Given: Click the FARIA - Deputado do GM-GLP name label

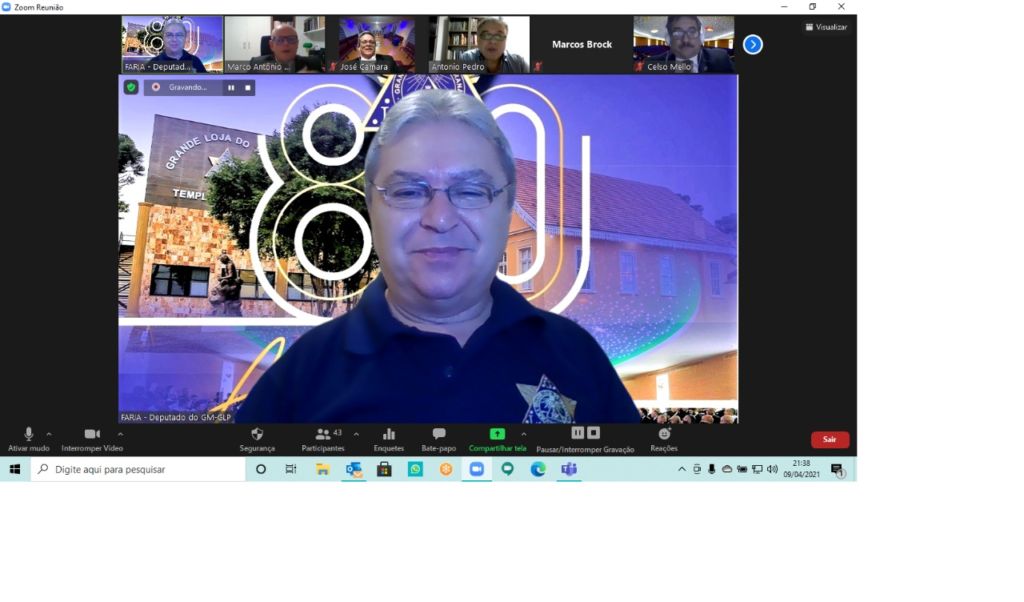Looking at the screenshot, I should tap(176, 417).
